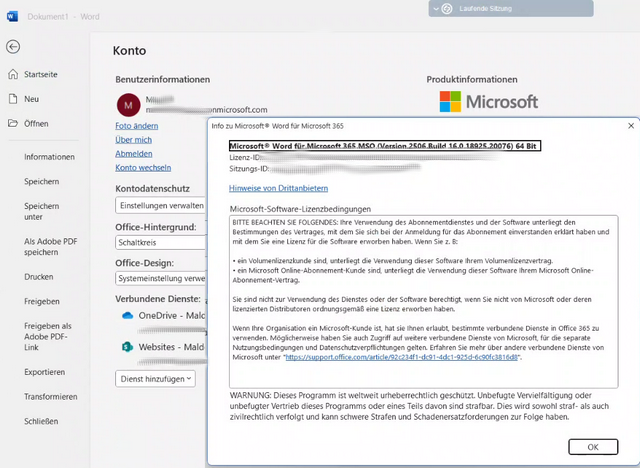The width and height of the screenshot is (640, 468).
Task: Click the Dokument1 - Word title text
Action: (63, 16)
